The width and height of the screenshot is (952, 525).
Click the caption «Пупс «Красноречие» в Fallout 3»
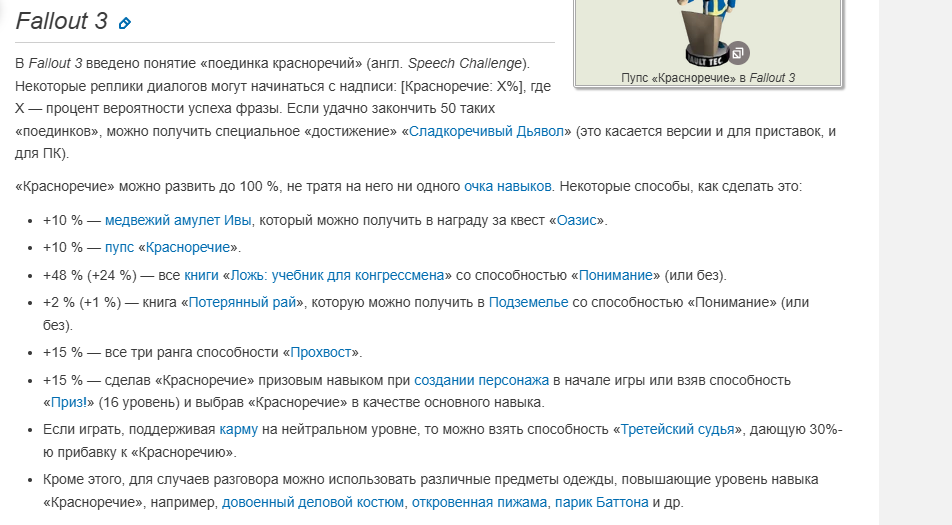708,78
